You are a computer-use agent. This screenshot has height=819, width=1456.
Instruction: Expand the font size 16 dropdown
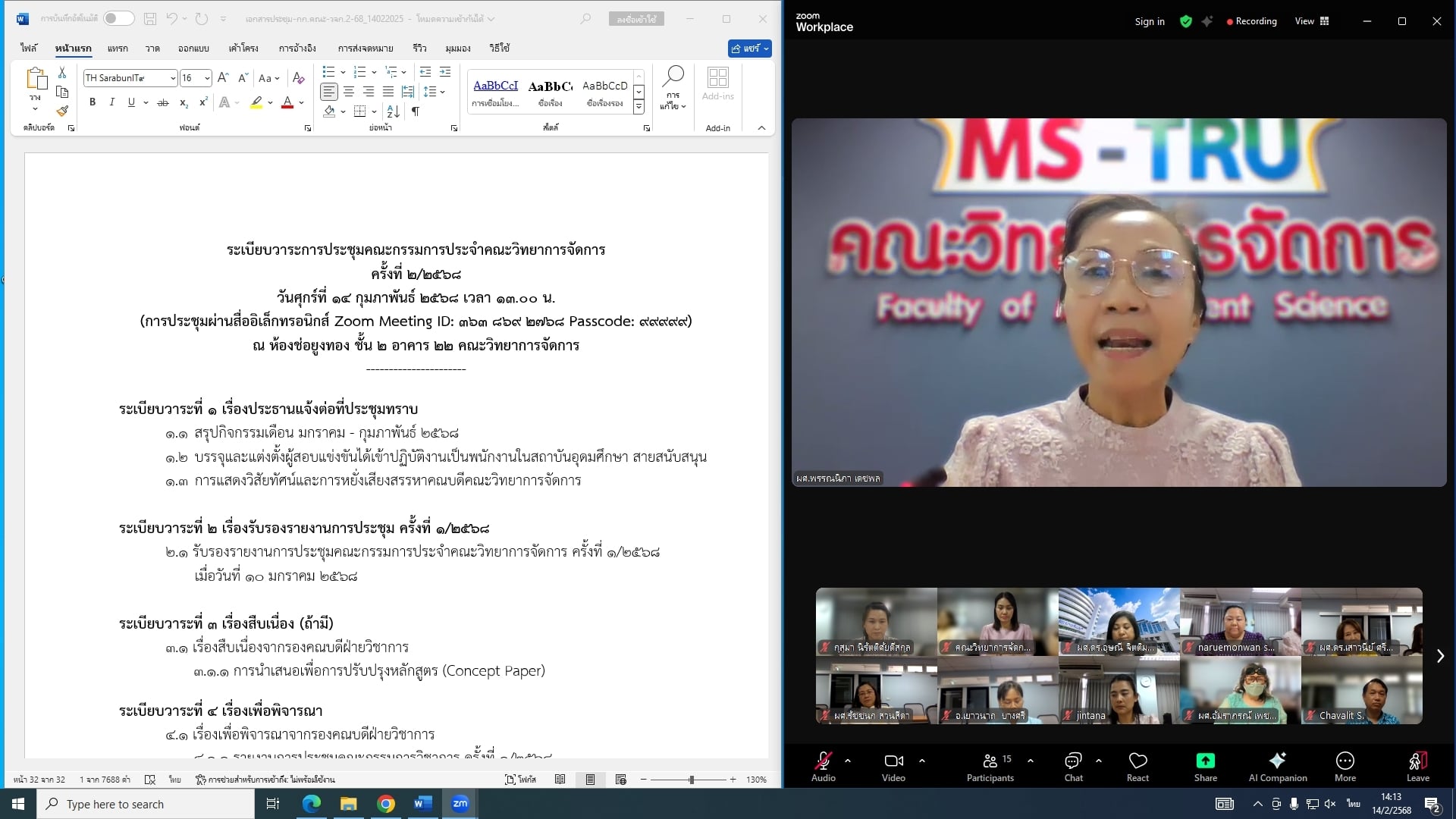[x=207, y=78]
